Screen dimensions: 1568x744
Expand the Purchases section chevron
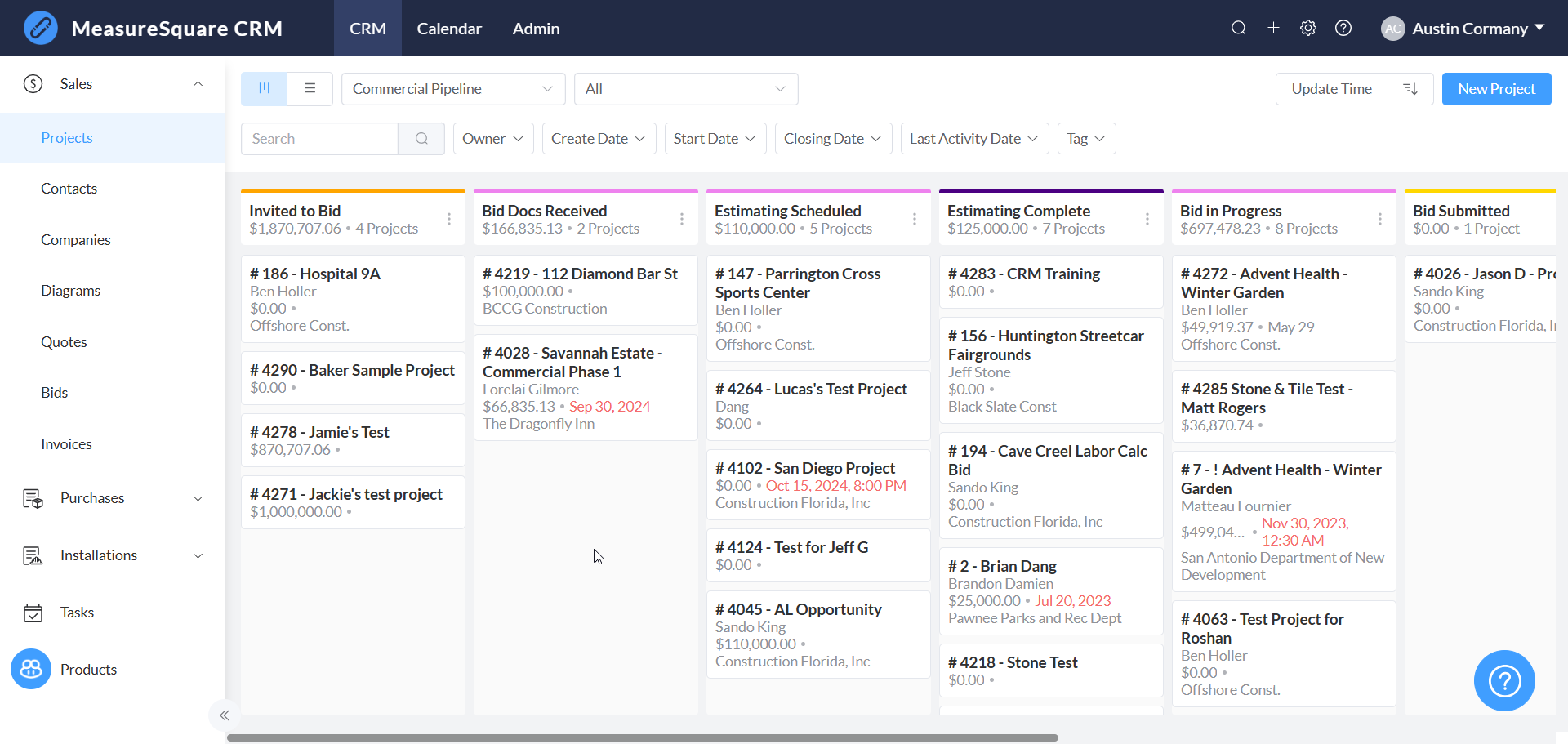[198, 498]
